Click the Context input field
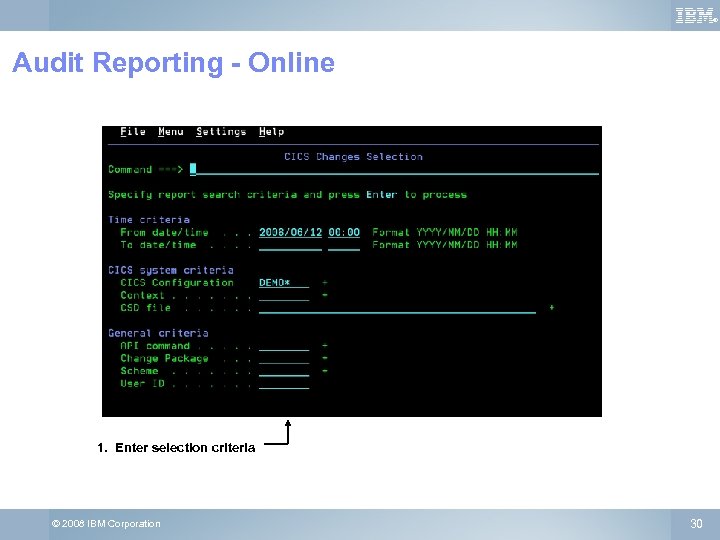This screenshot has height=540, width=720. pos(284,296)
